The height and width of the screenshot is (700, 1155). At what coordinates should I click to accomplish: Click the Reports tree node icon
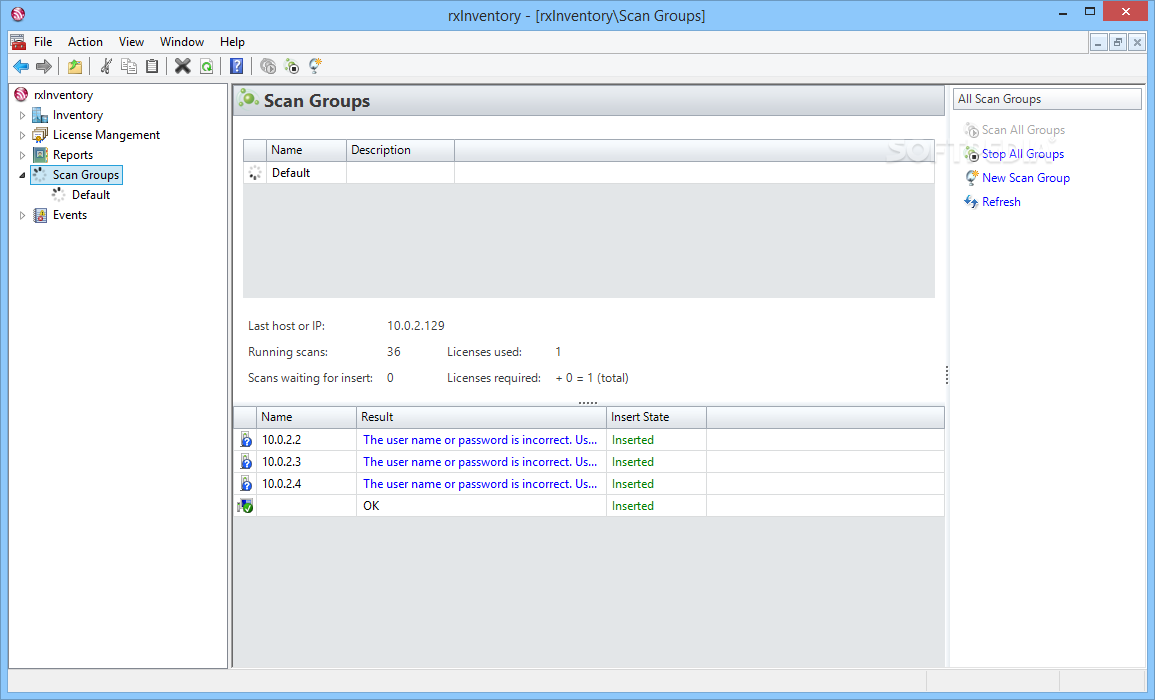(41, 155)
